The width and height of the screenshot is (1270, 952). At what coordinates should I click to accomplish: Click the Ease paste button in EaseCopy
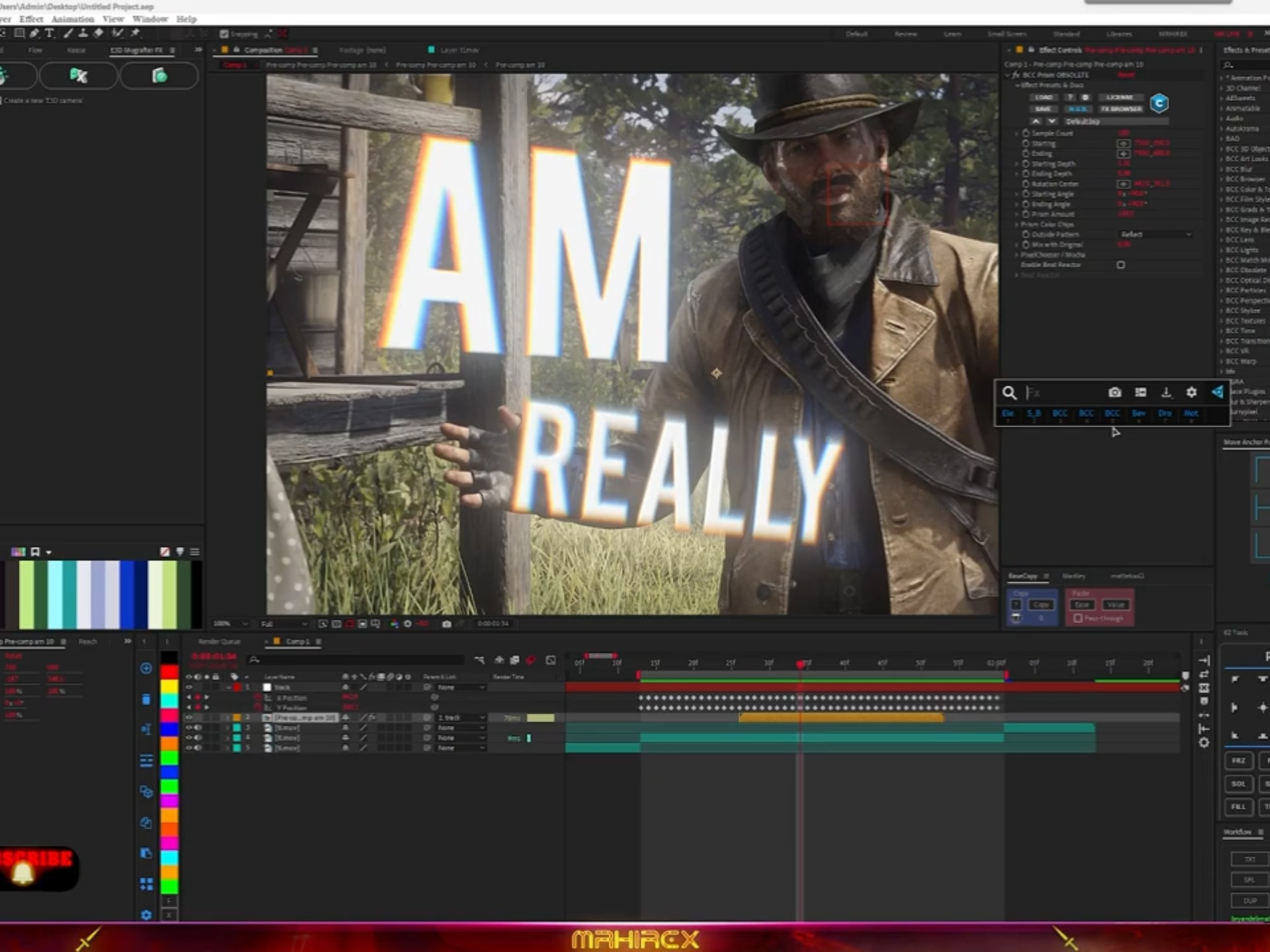pyautogui.click(x=1082, y=605)
